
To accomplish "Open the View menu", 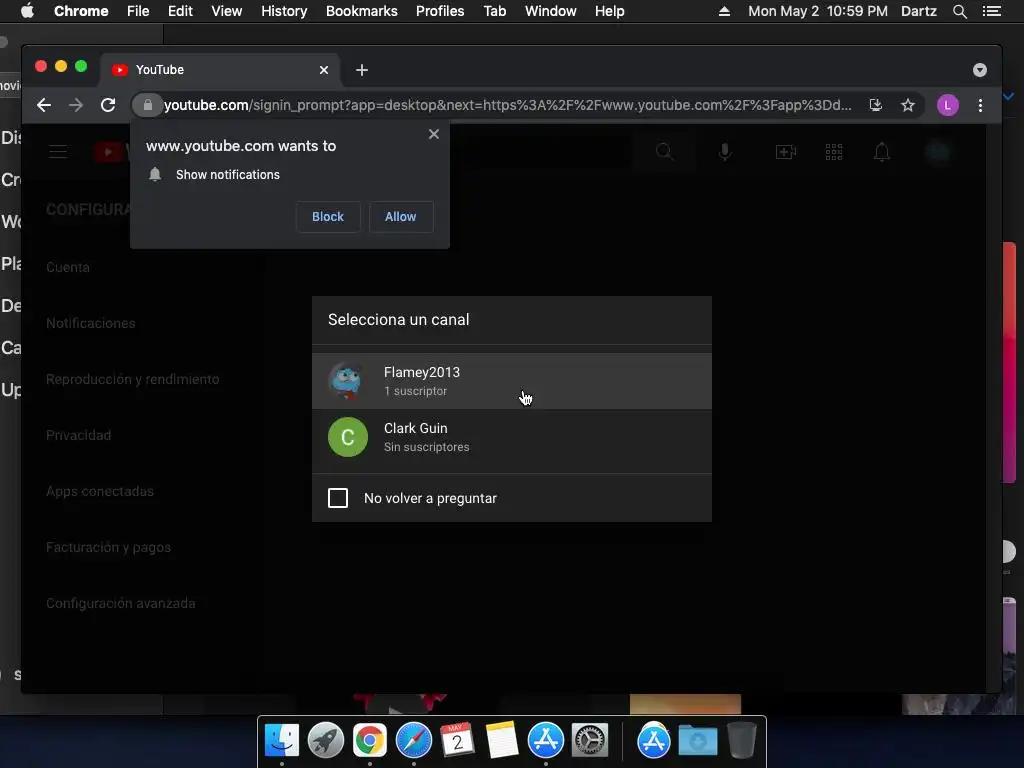I will point(227,11).
